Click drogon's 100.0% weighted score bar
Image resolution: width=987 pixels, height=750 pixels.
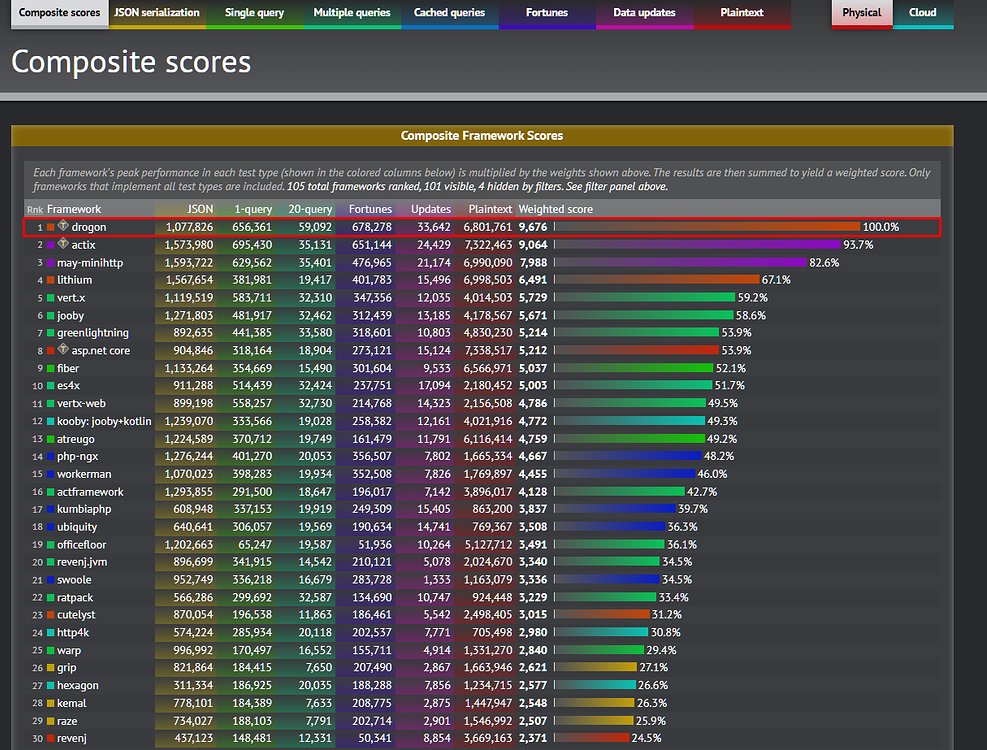click(x=706, y=227)
